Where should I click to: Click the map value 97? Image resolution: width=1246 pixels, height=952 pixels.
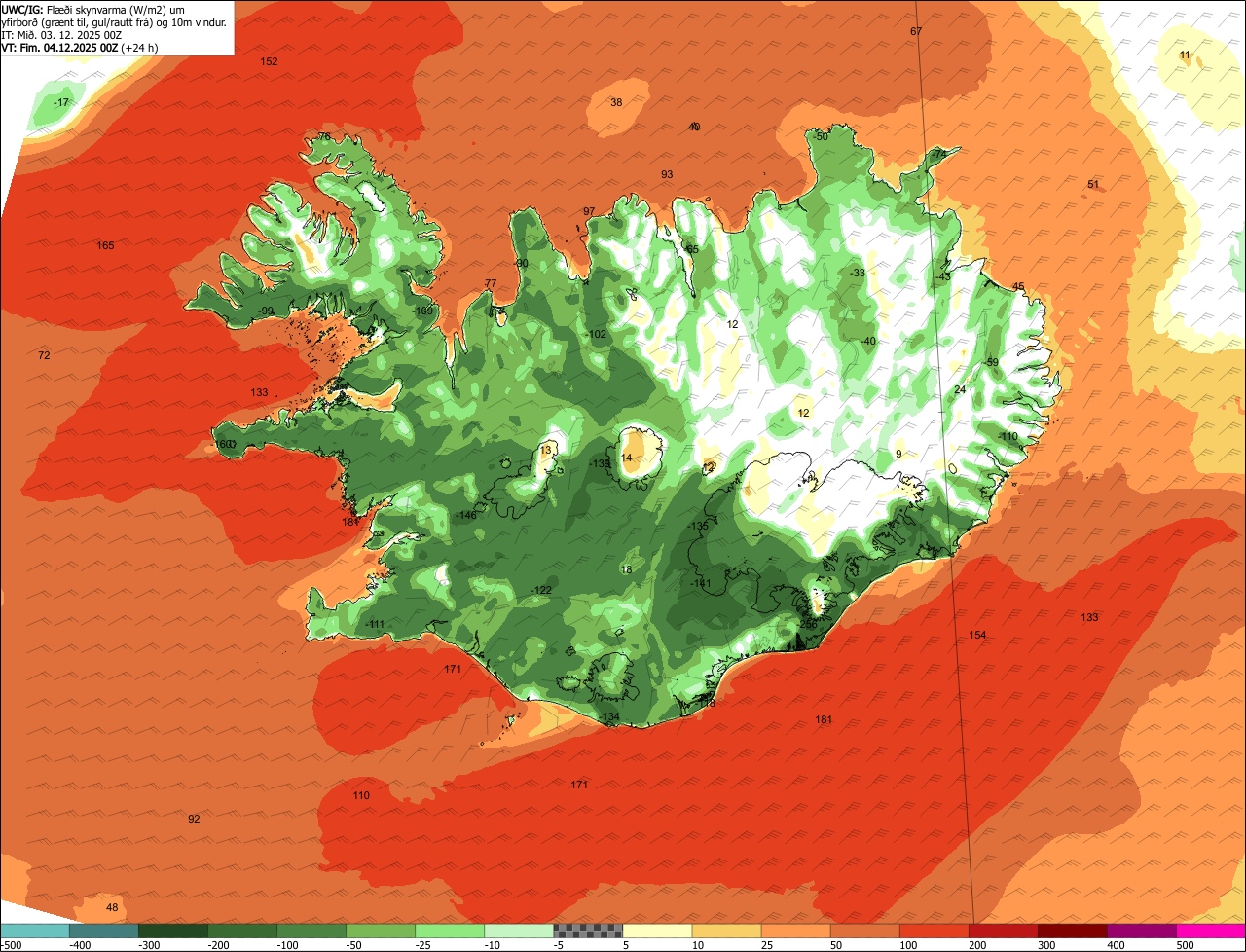tap(589, 211)
